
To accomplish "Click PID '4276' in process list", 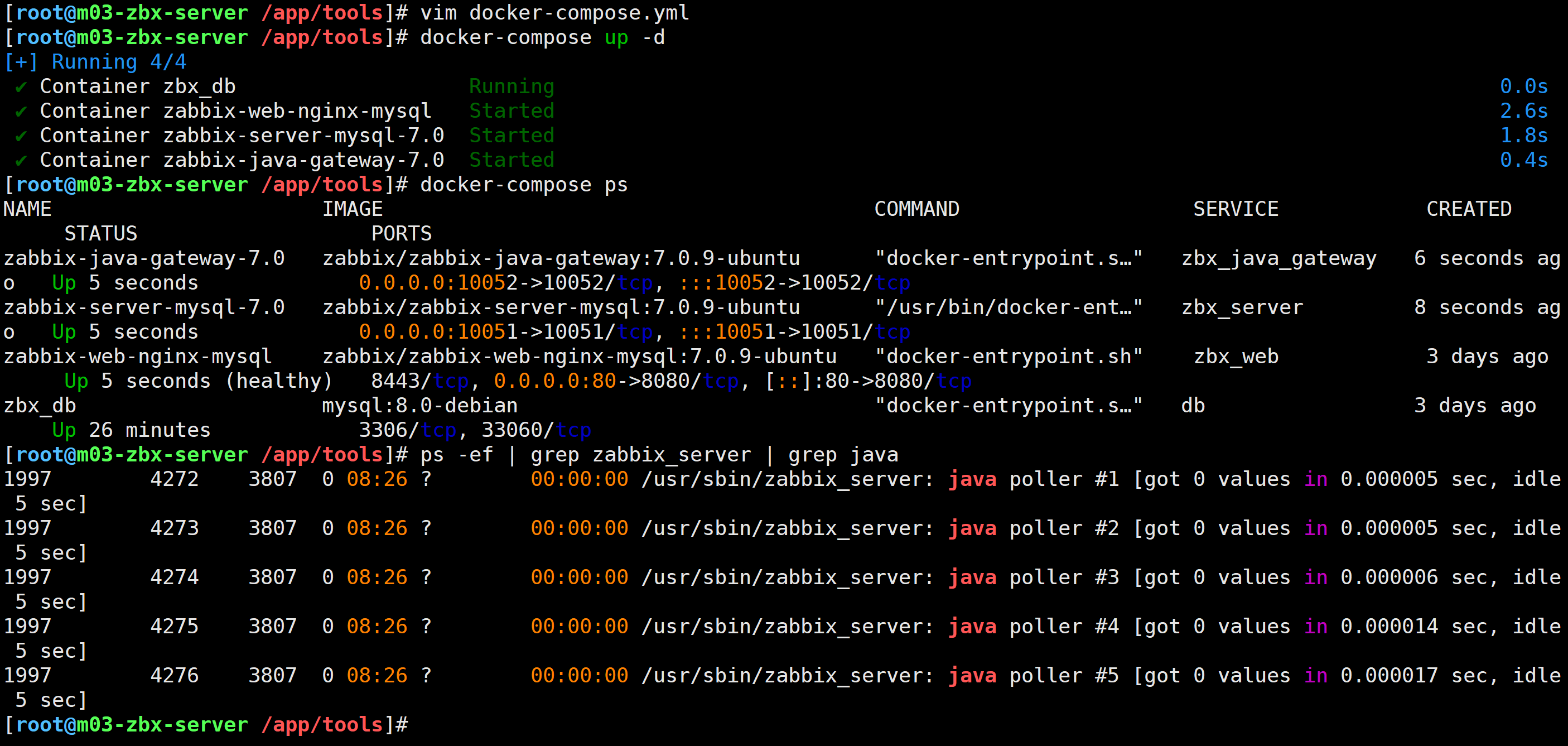I will [x=175, y=675].
